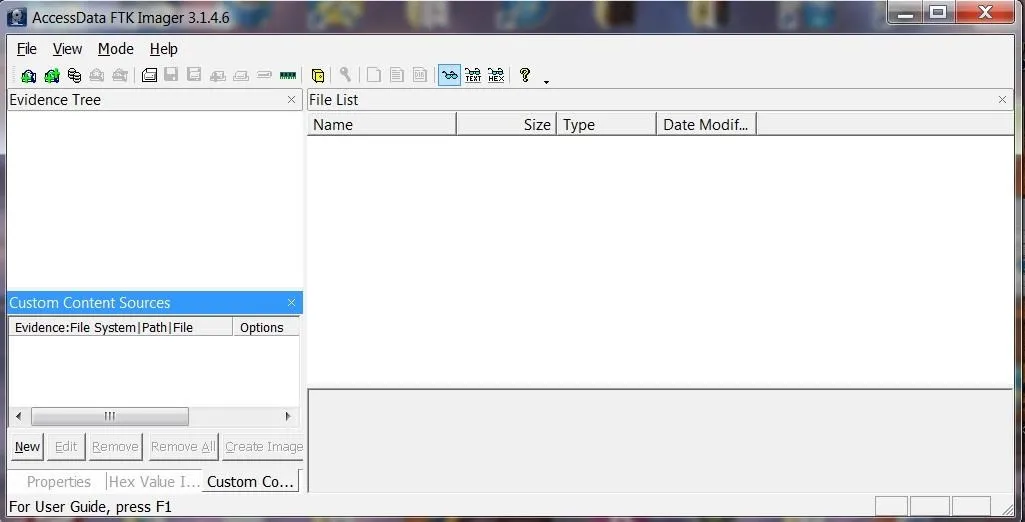Click the Export Logical Image AD1 icon
Image resolution: width=1025 pixels, height=522 pixels.
194,75
